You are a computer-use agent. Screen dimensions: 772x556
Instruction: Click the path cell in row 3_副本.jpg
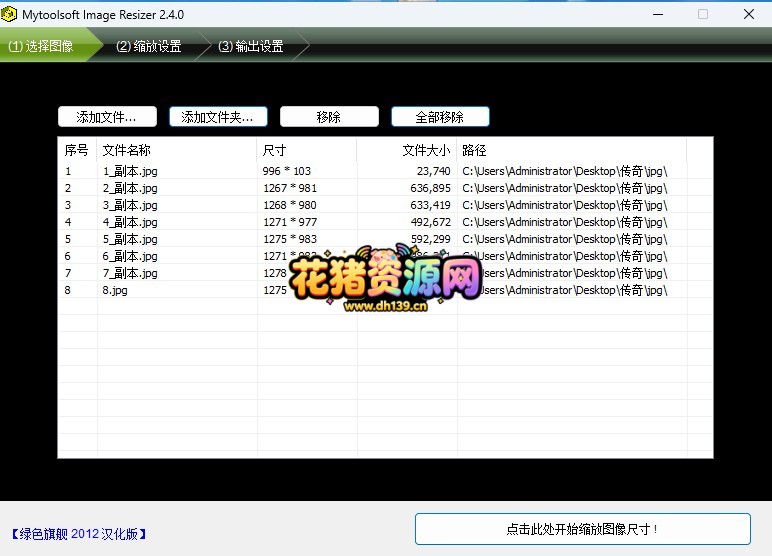coord(565,205)
